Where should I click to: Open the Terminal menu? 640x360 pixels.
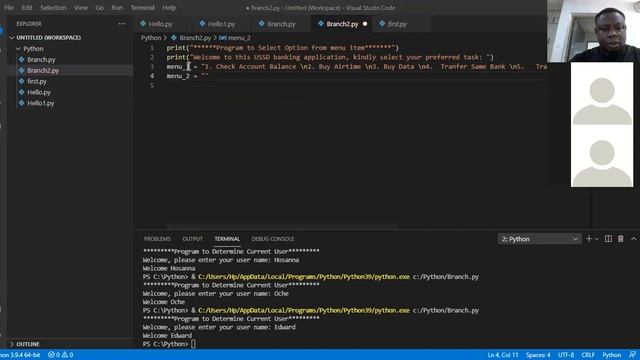click(x=142, y=7)
